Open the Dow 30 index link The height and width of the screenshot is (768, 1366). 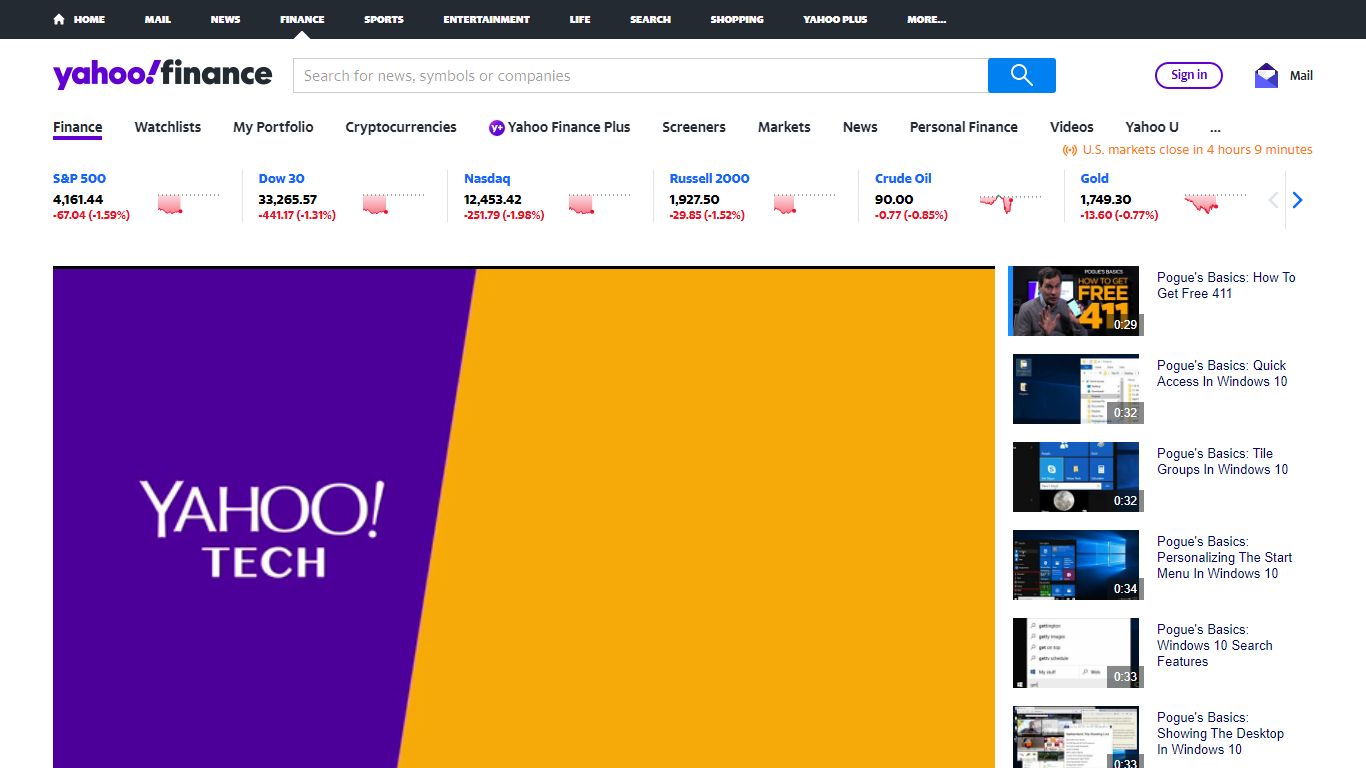pos(281,178)
